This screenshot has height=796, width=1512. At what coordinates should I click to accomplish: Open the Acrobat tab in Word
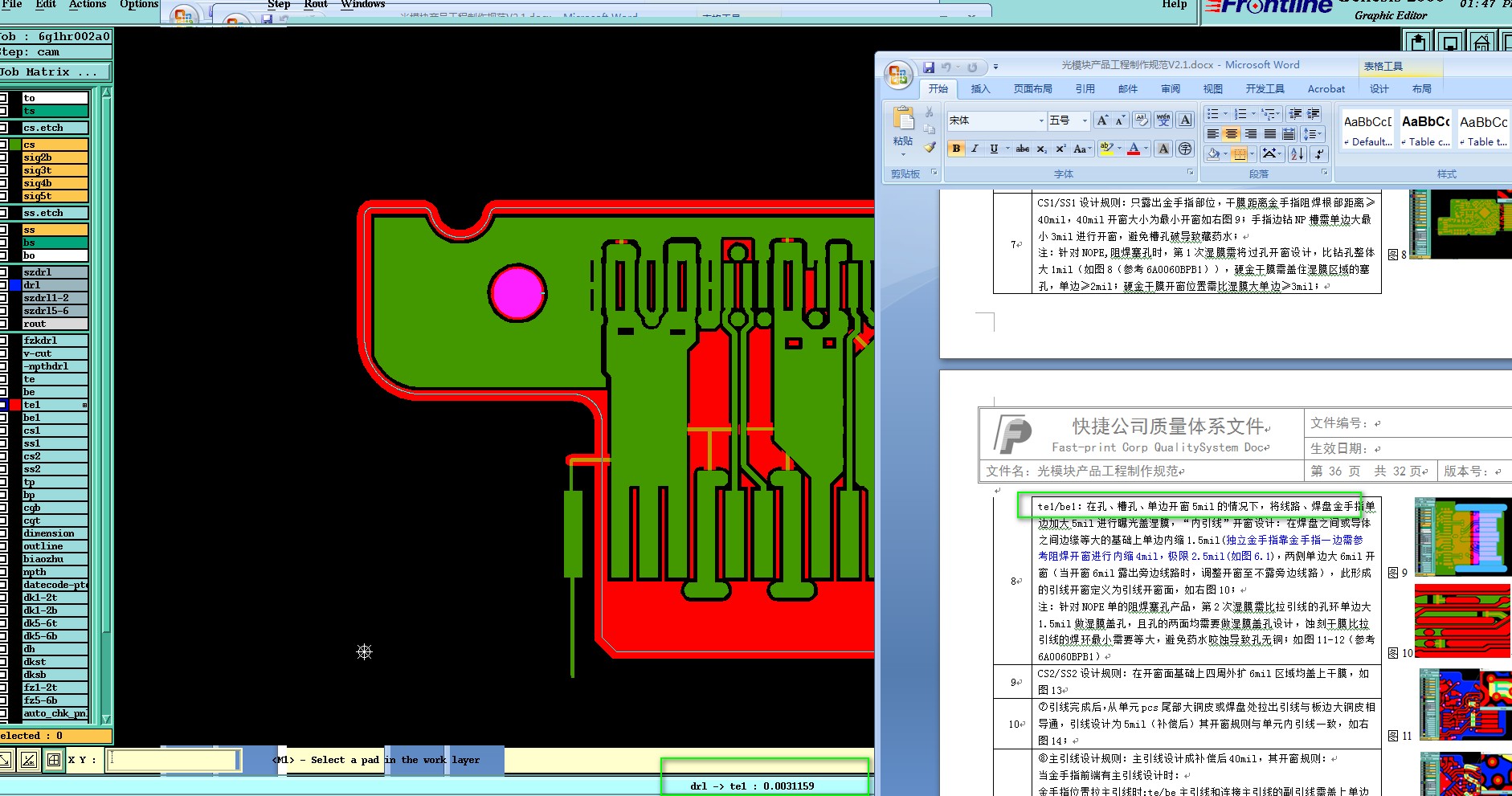pos(1326,89)
